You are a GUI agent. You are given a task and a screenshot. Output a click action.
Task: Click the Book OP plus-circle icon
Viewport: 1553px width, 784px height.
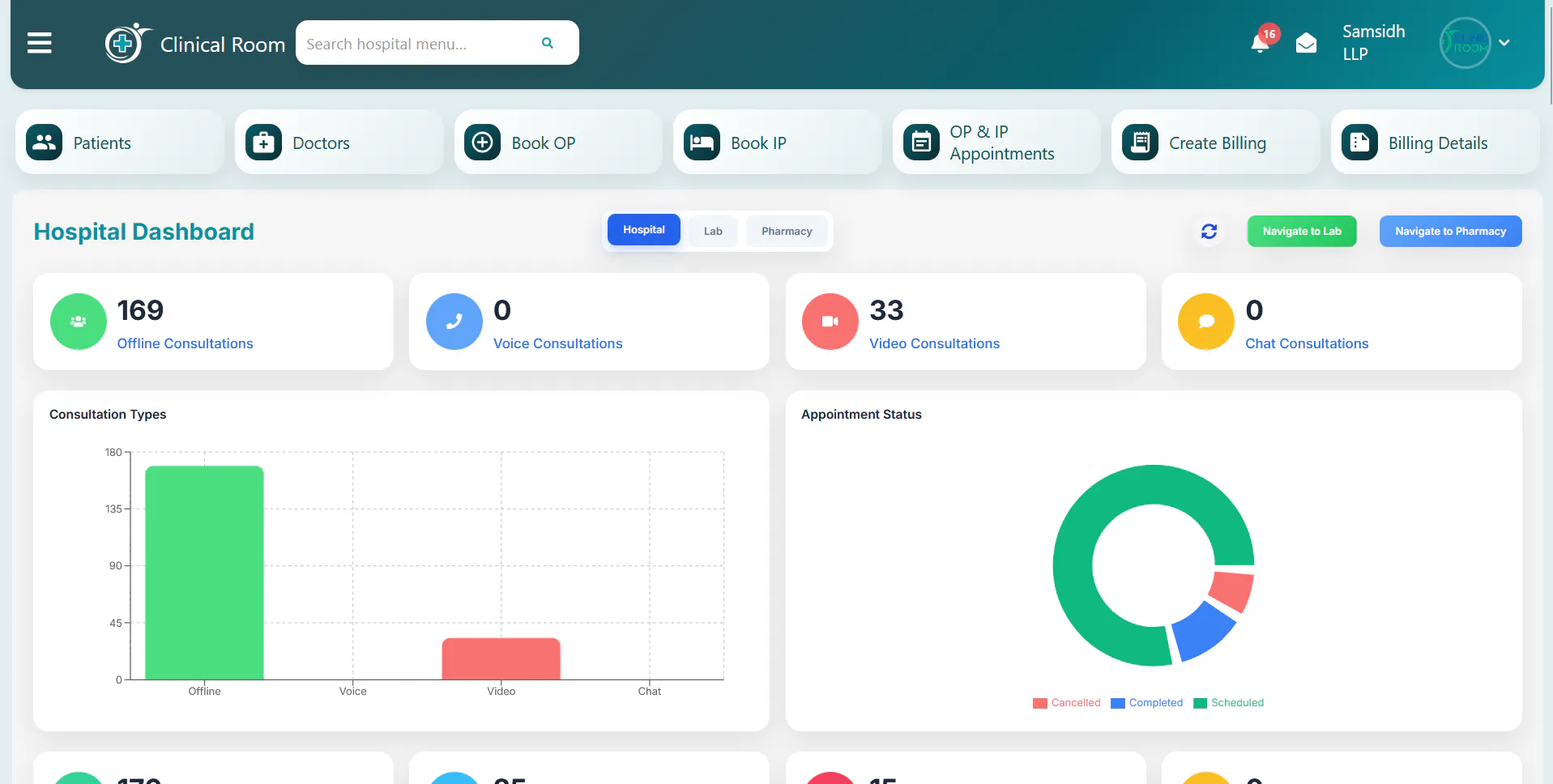(482, 143)
